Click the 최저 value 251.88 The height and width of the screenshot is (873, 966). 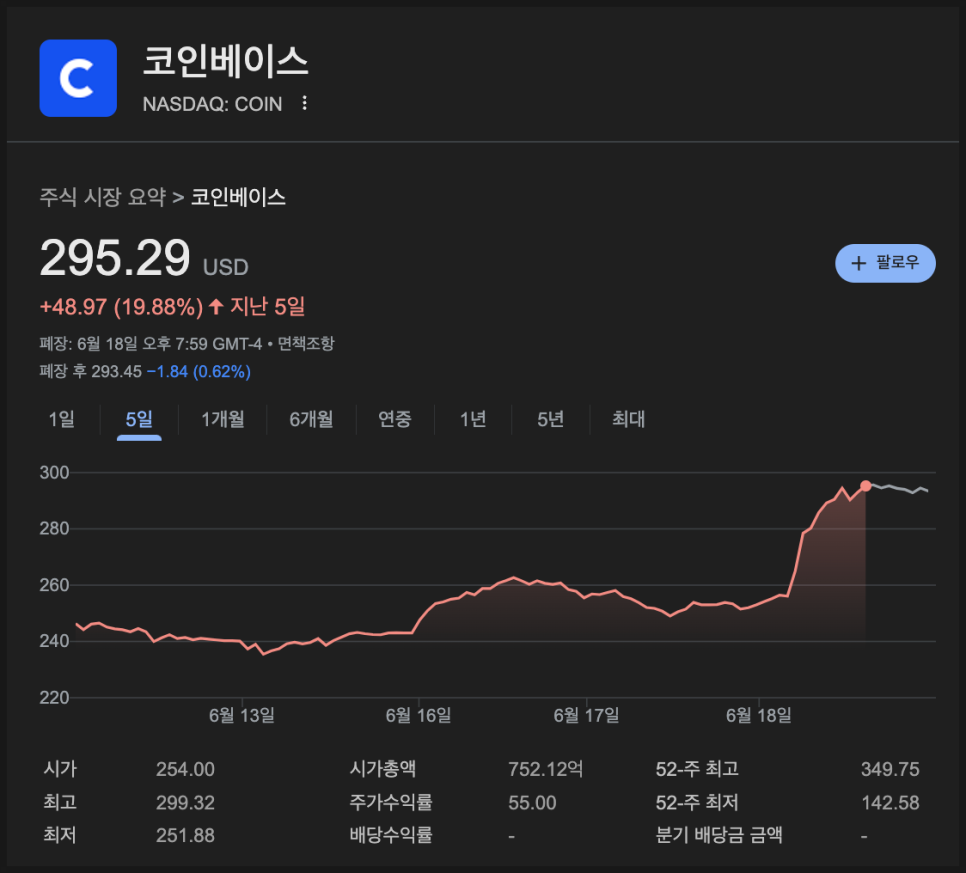pyautogui.click(x=185, y=835)
